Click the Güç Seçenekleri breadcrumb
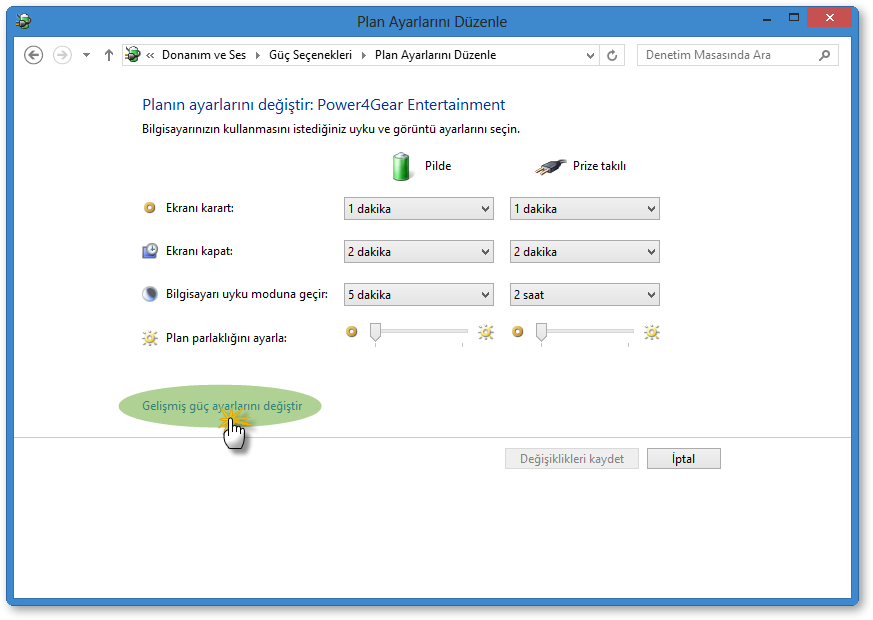 [310, 55]
